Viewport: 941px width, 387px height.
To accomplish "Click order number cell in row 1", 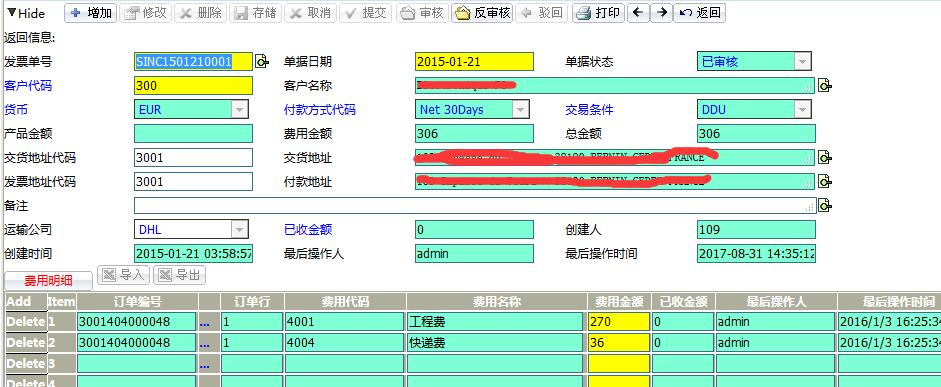I will pyautogui.click(x=137, y=322).
